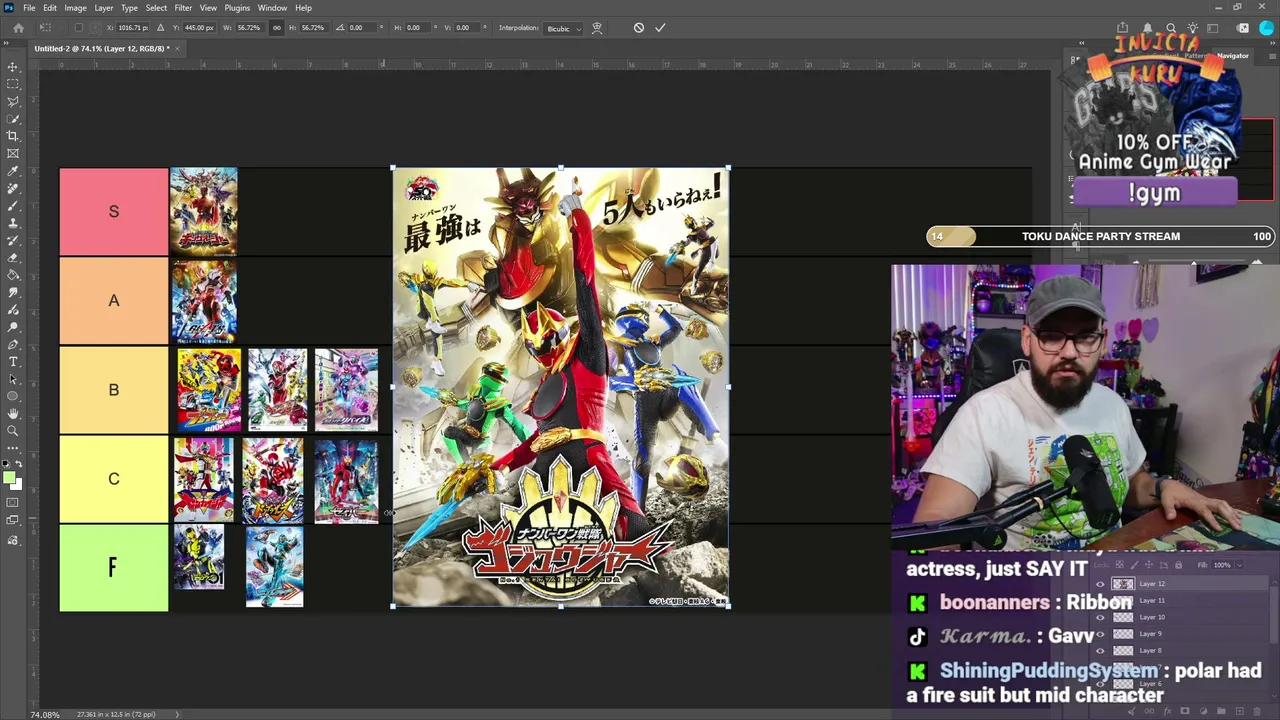Open the Layer menu

point(104,8)
